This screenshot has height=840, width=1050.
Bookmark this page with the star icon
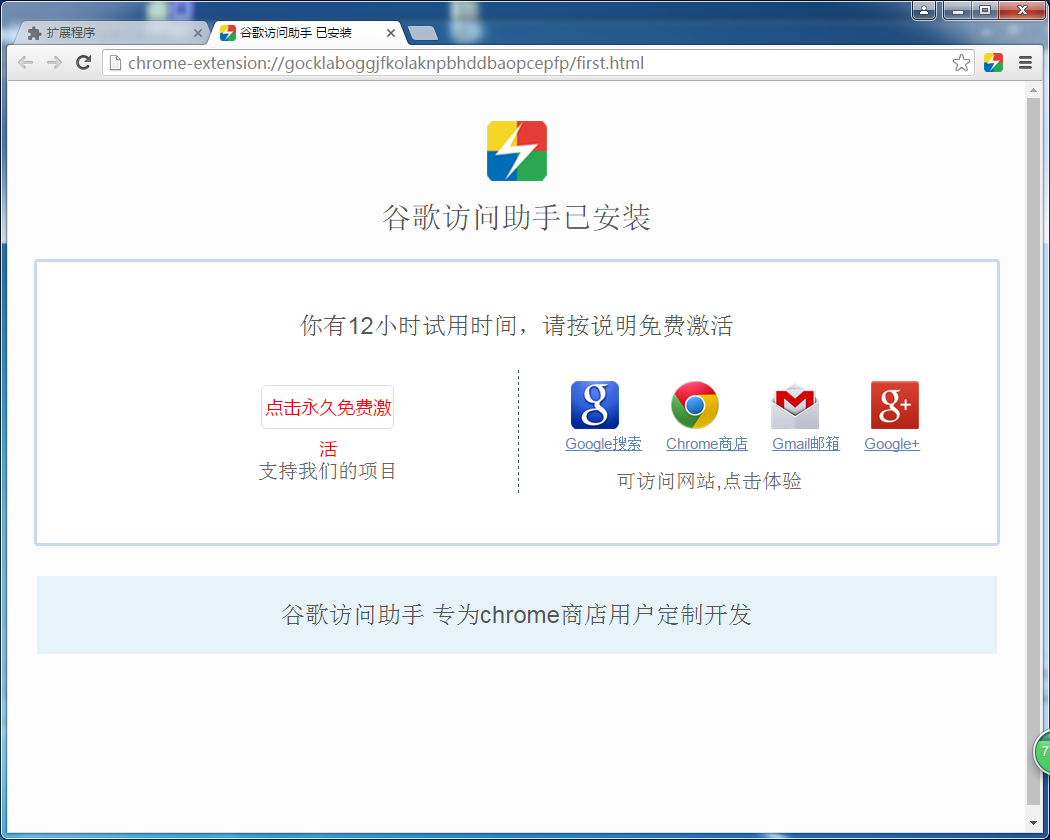tap(961, 63)
